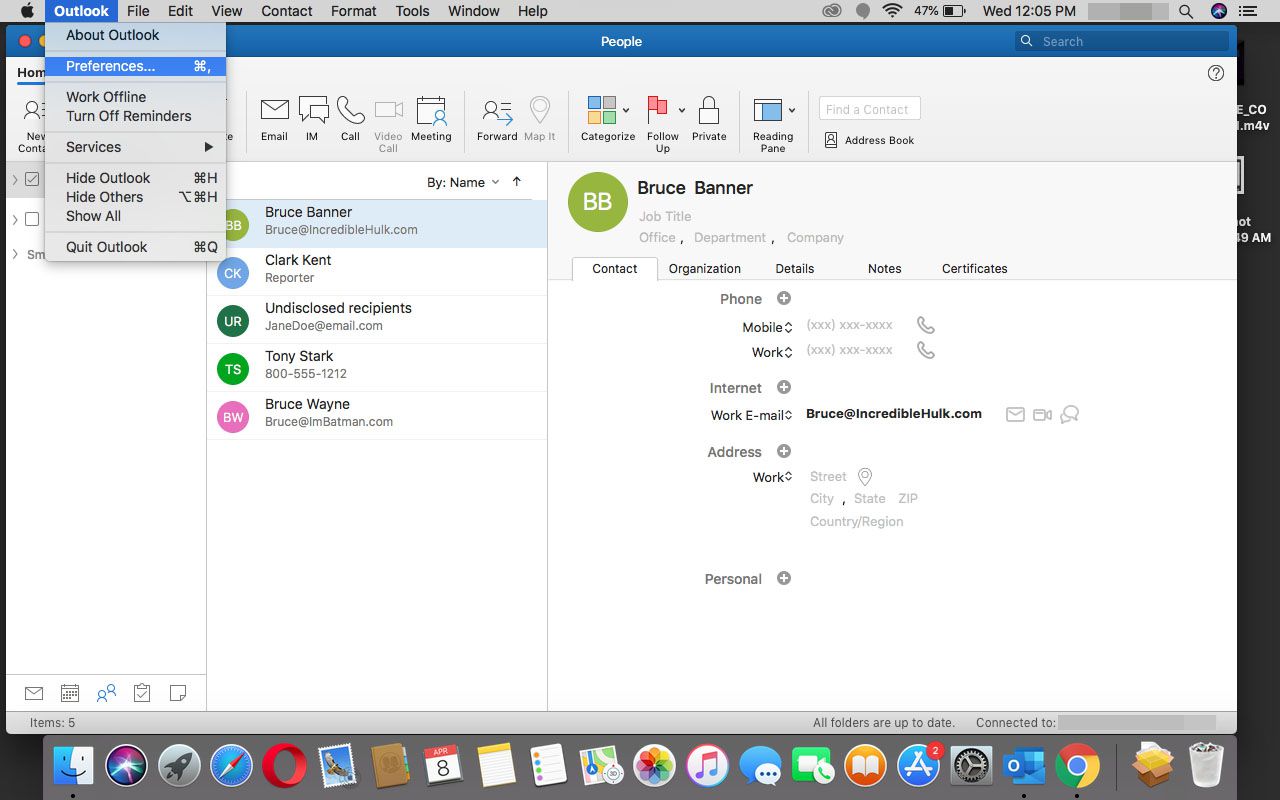Switch to the Certificates tab
The width and height of the screenshot is (1280, 800).
pyautogui.click(x=975, y=268)
